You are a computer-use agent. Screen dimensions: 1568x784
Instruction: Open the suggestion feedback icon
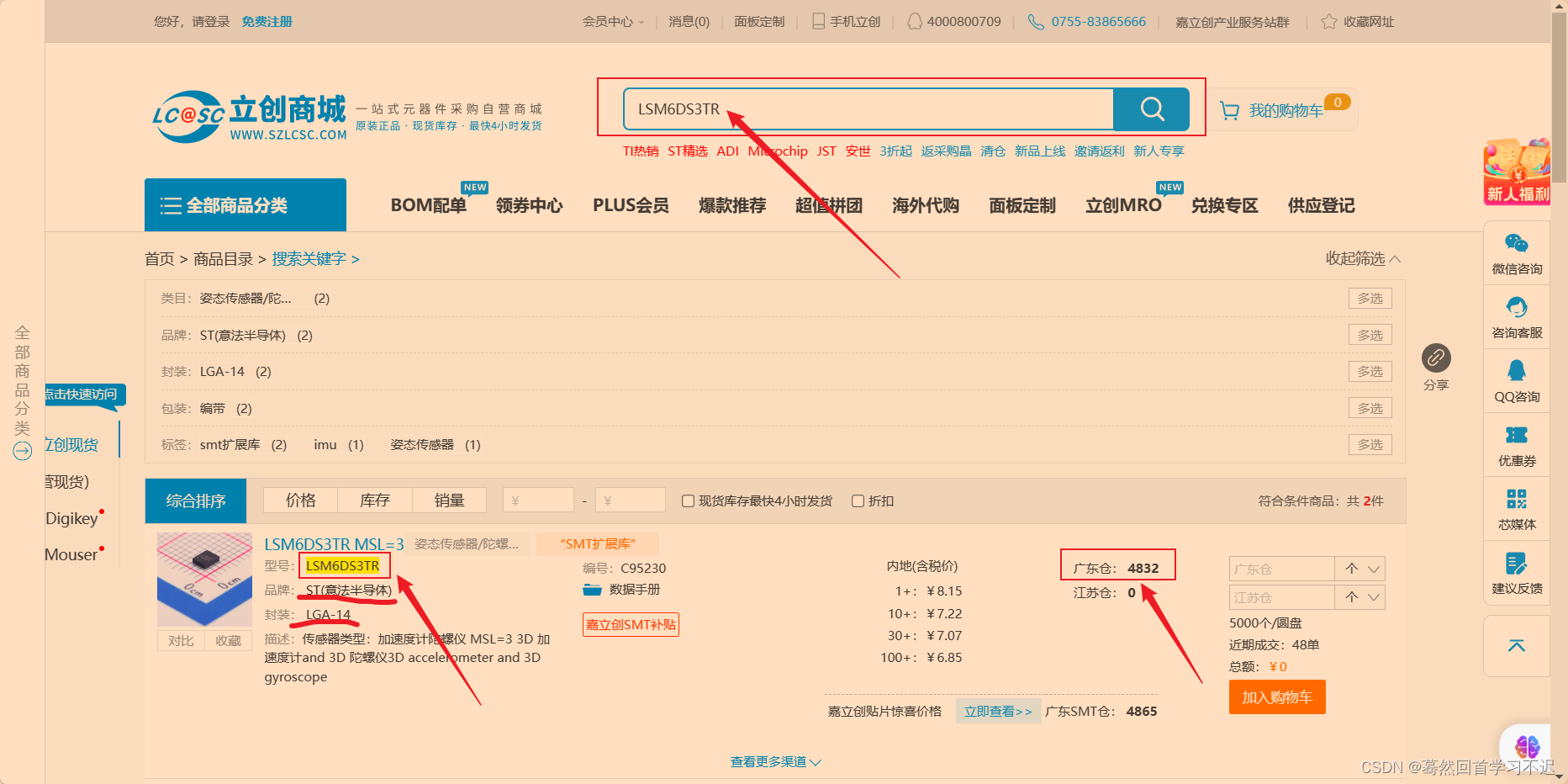[1517, 563]
